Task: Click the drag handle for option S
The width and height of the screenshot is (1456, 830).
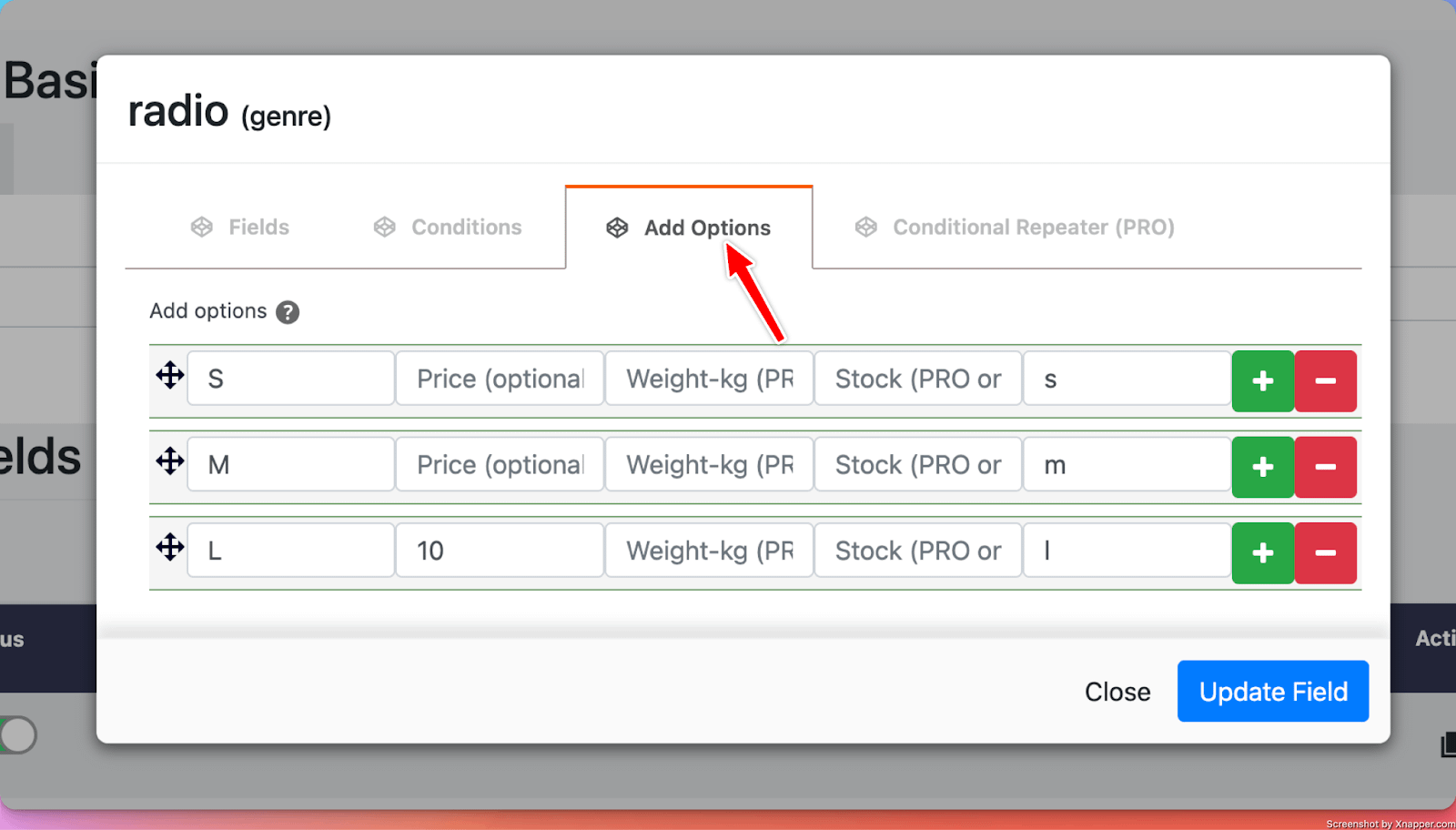Action: point(169,375)
